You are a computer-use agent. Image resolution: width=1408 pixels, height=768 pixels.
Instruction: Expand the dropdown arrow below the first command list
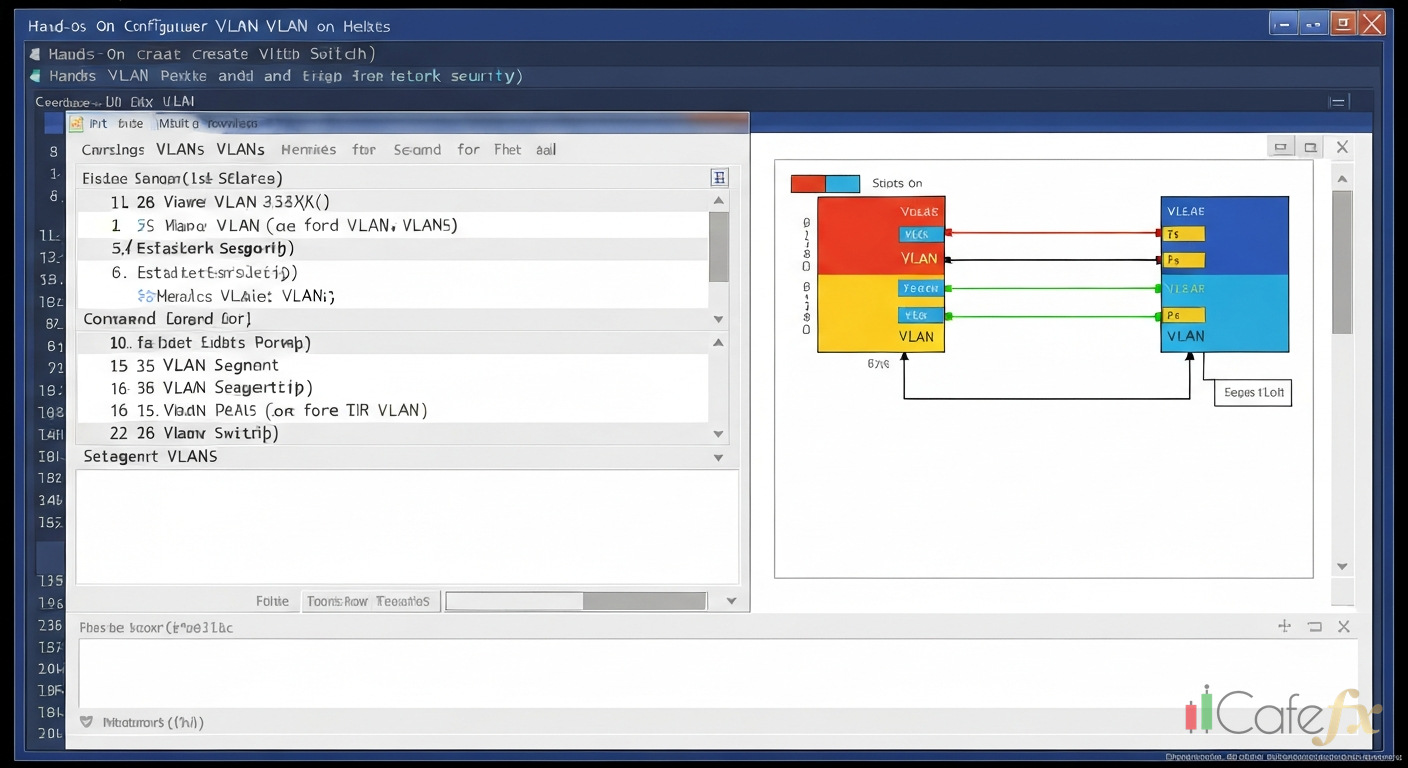point(718,319)
